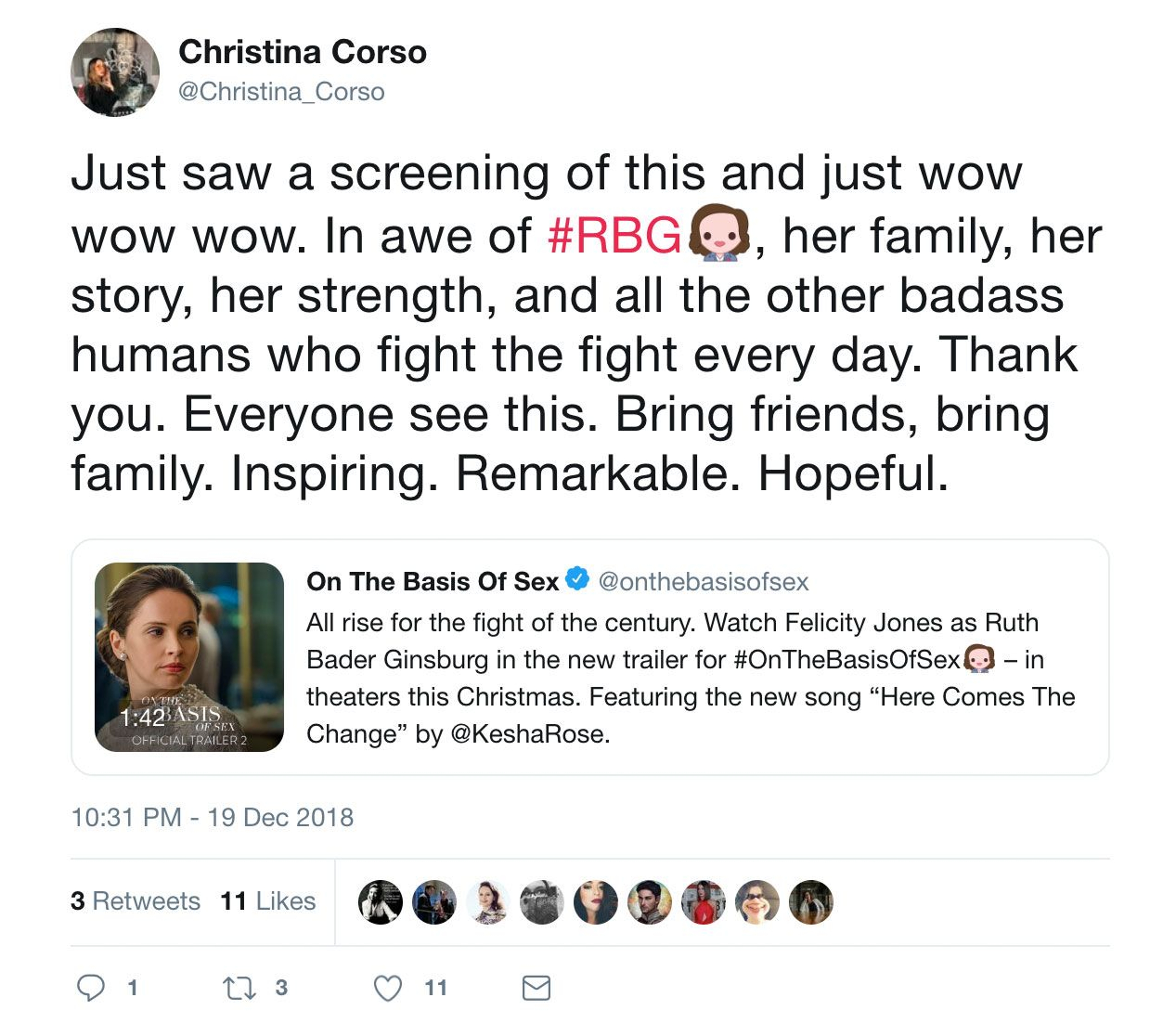View the 11 Likes list

coord(268,901)
